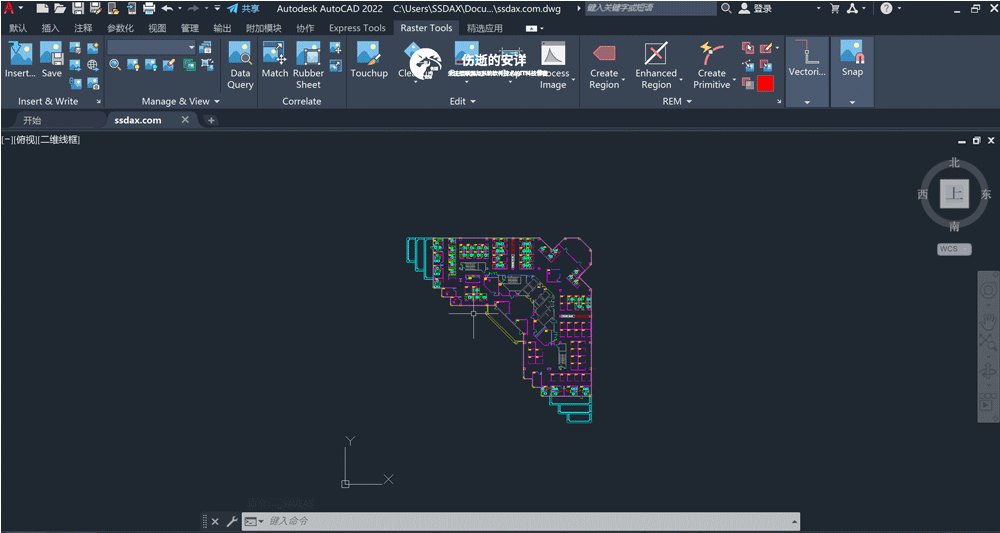Click the [俯视] view control

click(x=26, y=140)
